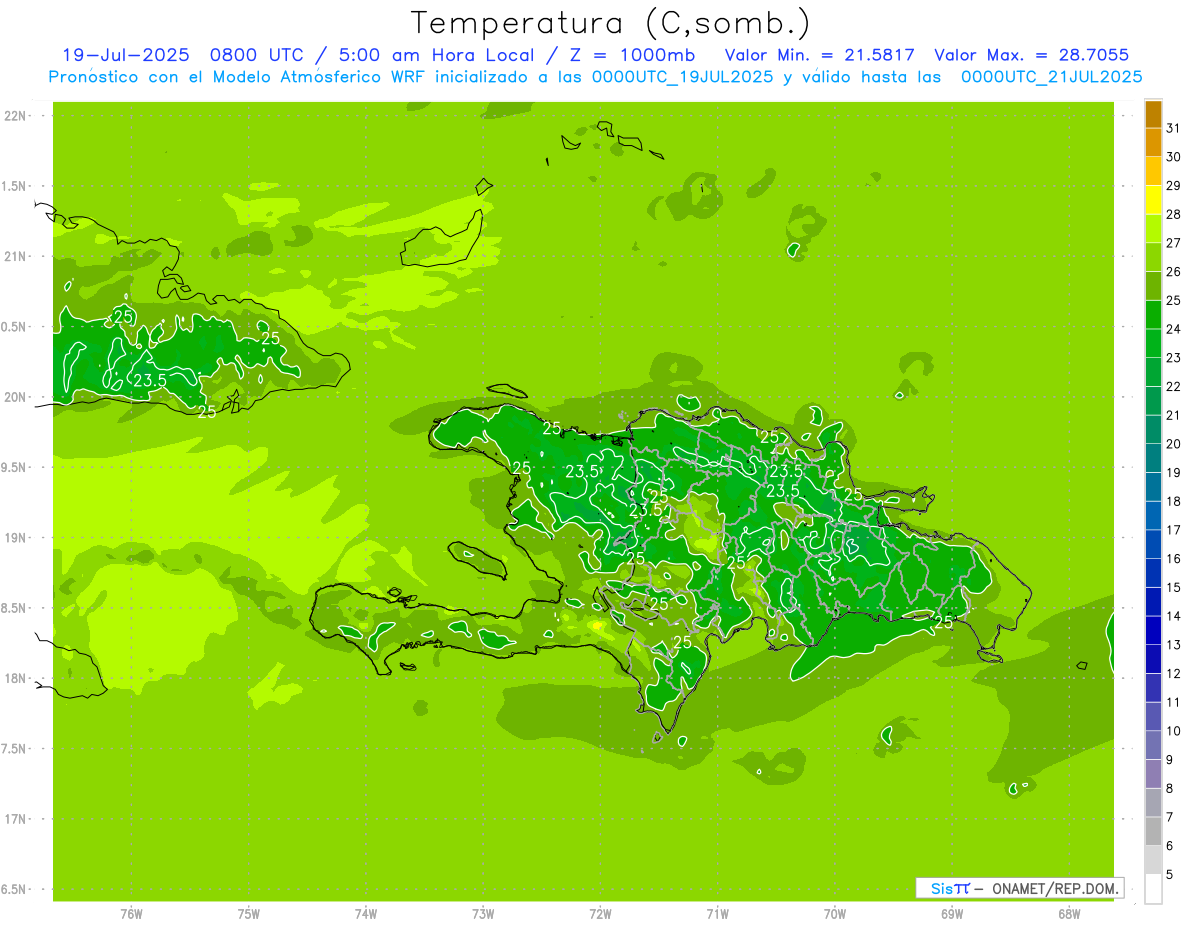This screenshot has width=1200, height=927.
Task: Click the '20N' latitude axis label
Action: tap(15, 397)
